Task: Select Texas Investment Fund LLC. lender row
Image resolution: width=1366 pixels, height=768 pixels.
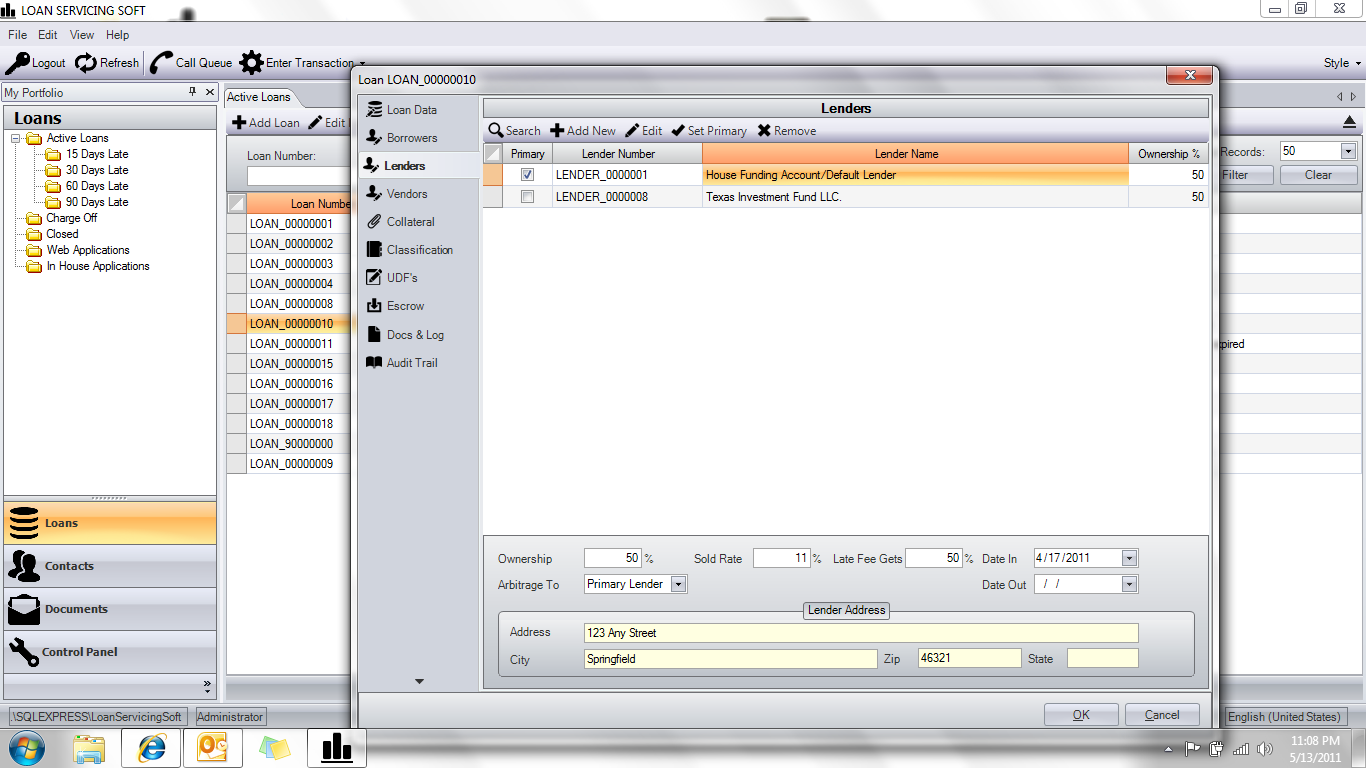Action: pyautogui.click(x=846, y=198)
